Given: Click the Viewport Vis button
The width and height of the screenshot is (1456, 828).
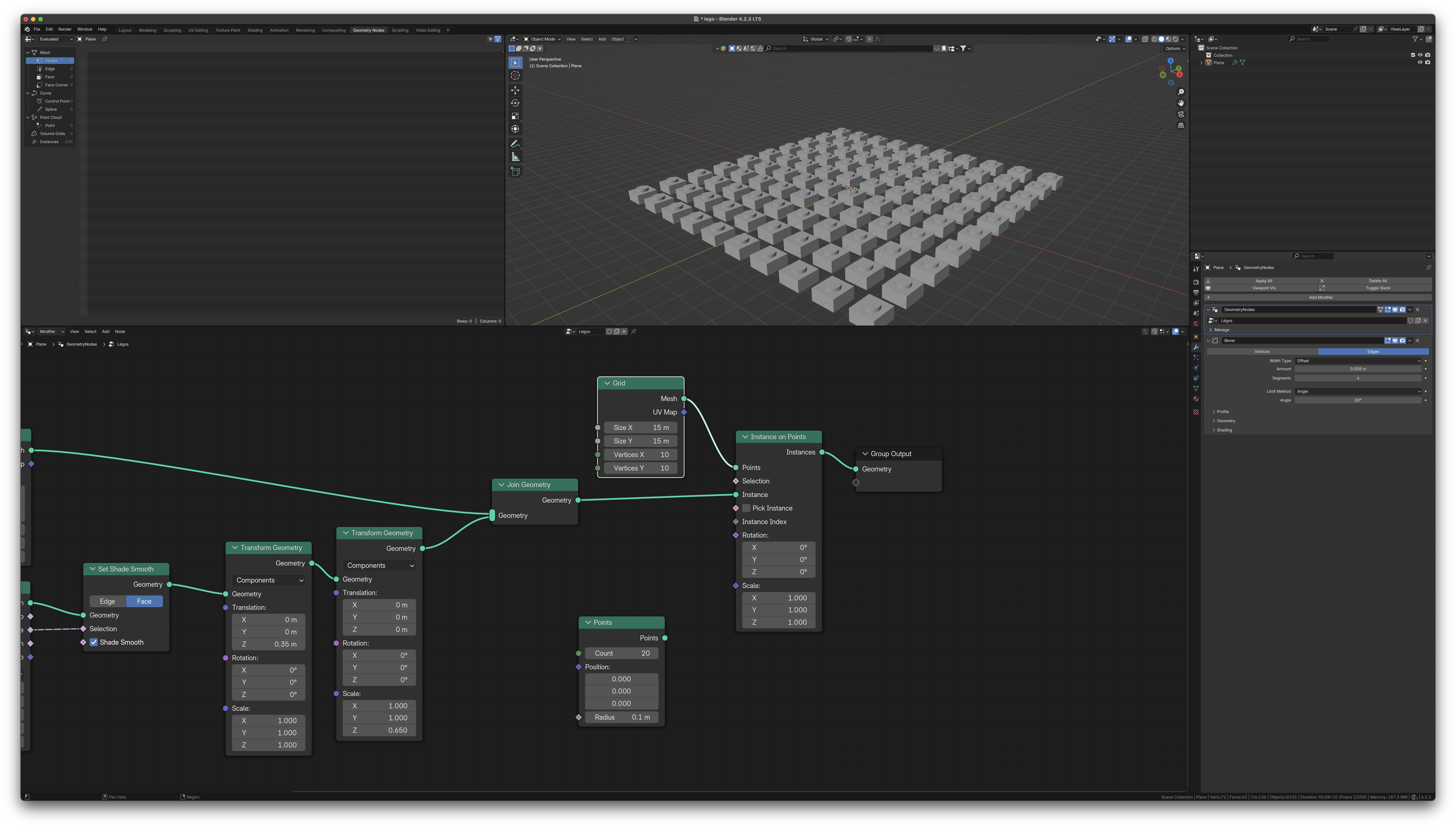Looking at the screenshot, I should point(1261,288).
